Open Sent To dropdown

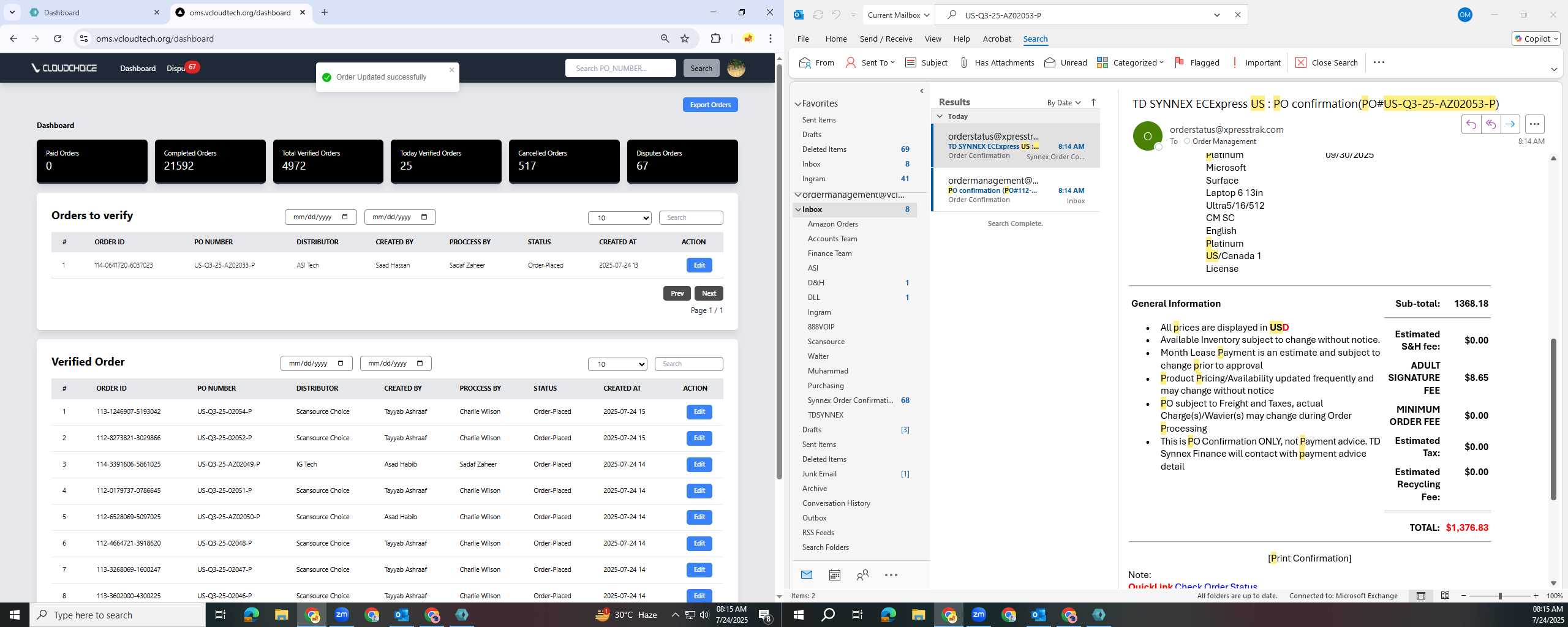pyautogui.click(x=870, y=62)
